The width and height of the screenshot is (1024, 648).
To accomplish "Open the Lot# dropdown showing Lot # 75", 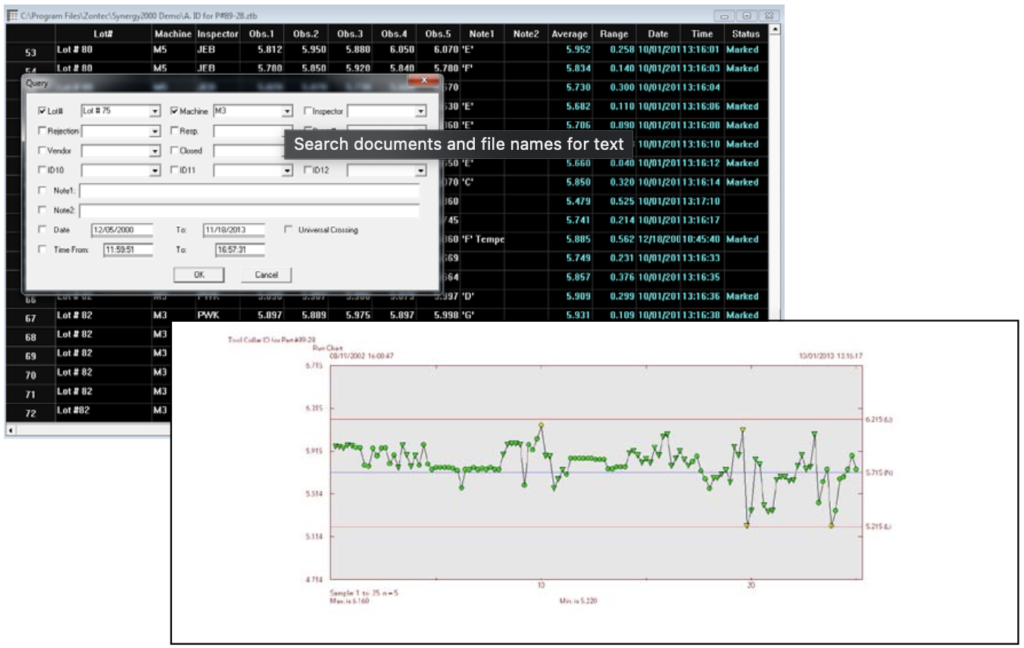I will pyautogui.click(x=155, y=112).
